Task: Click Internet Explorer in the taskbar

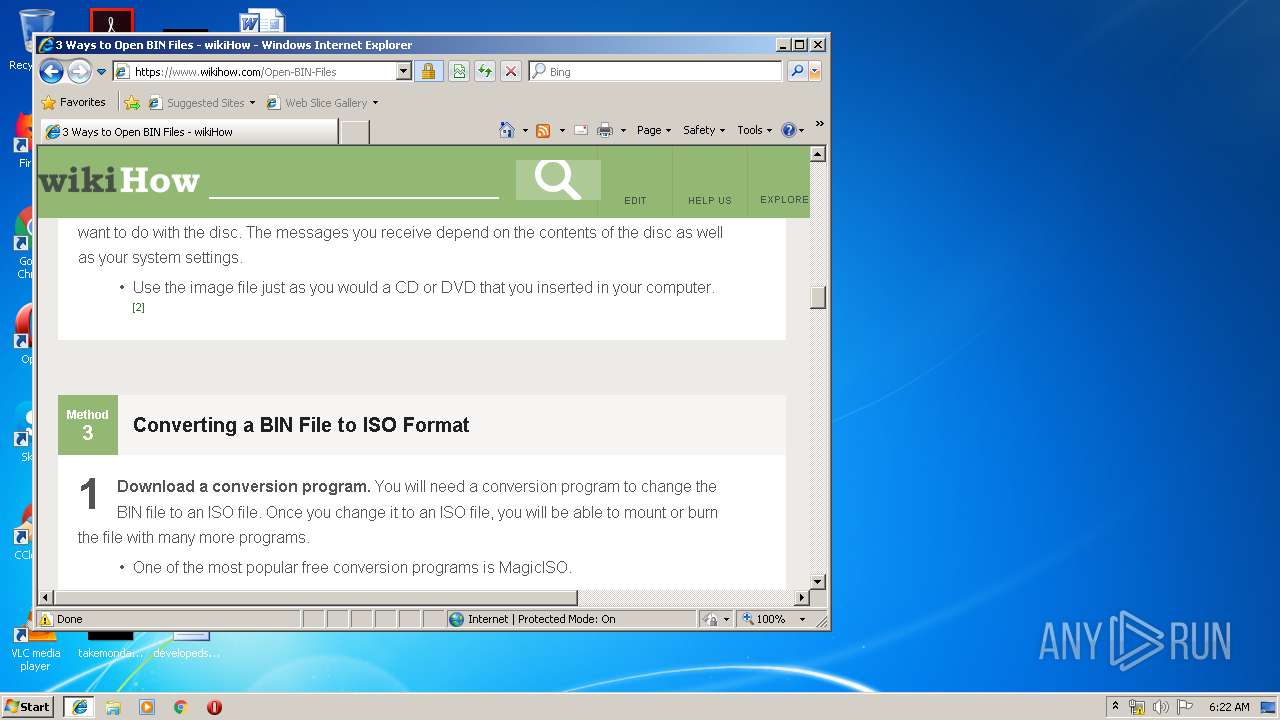Action: 79,707
